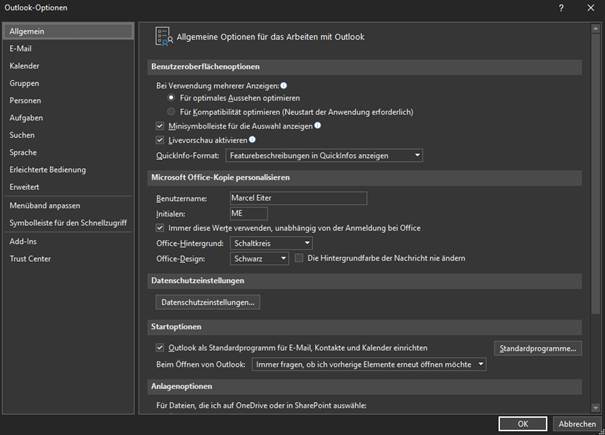
Task: Click into the Benutzername input field
Action: 298,198
